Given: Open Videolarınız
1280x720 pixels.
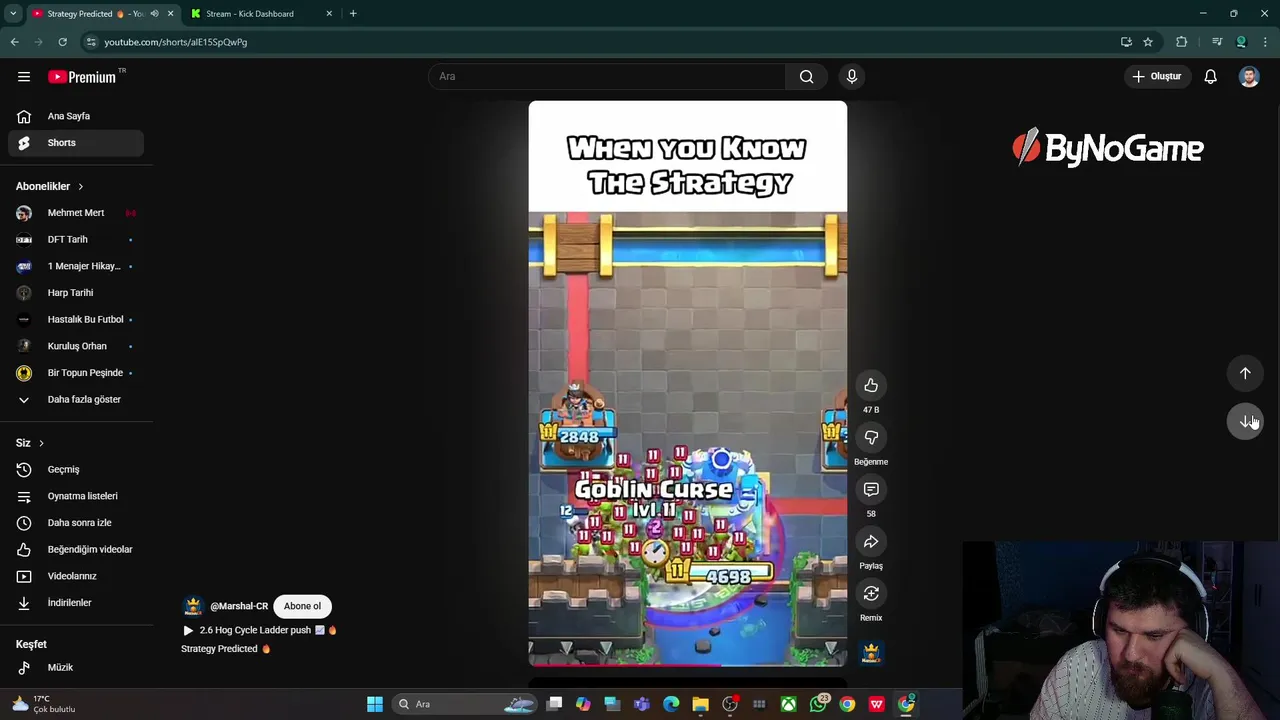Looking at the screenshot, I should pyautogui.click(x=76, y=576).
